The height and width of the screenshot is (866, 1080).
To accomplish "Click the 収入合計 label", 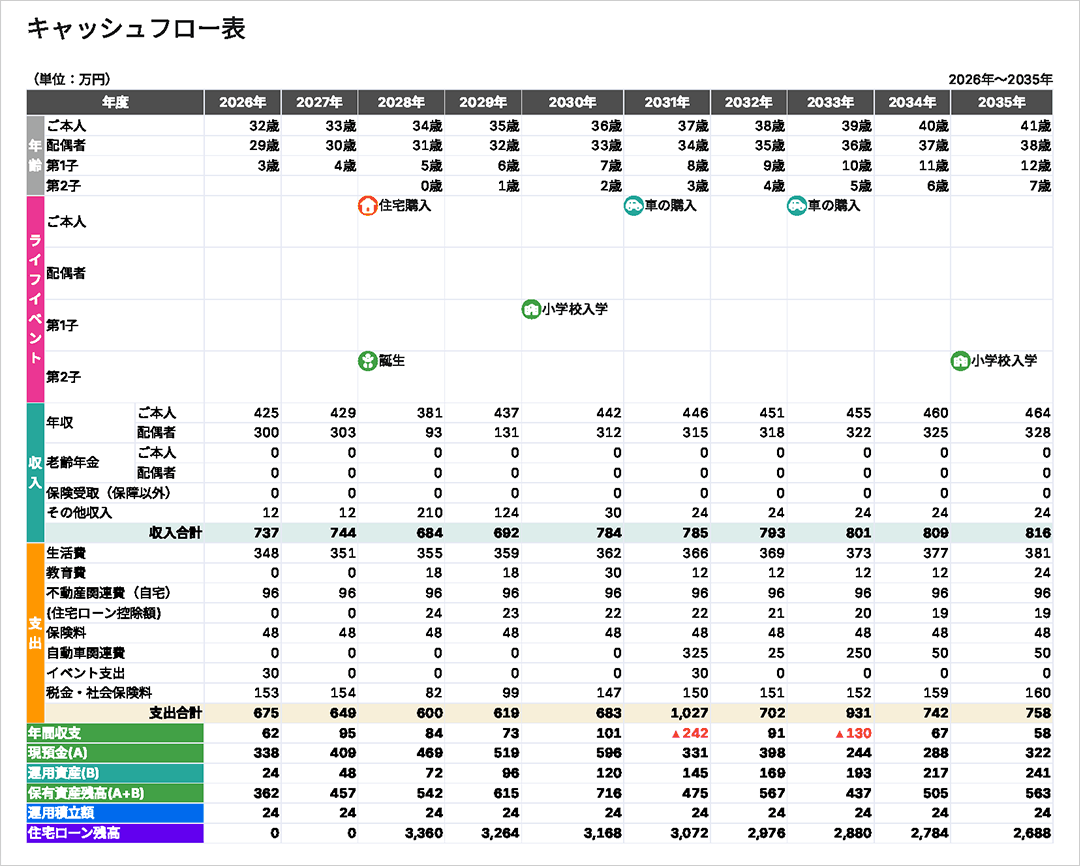I will (176, 533).
